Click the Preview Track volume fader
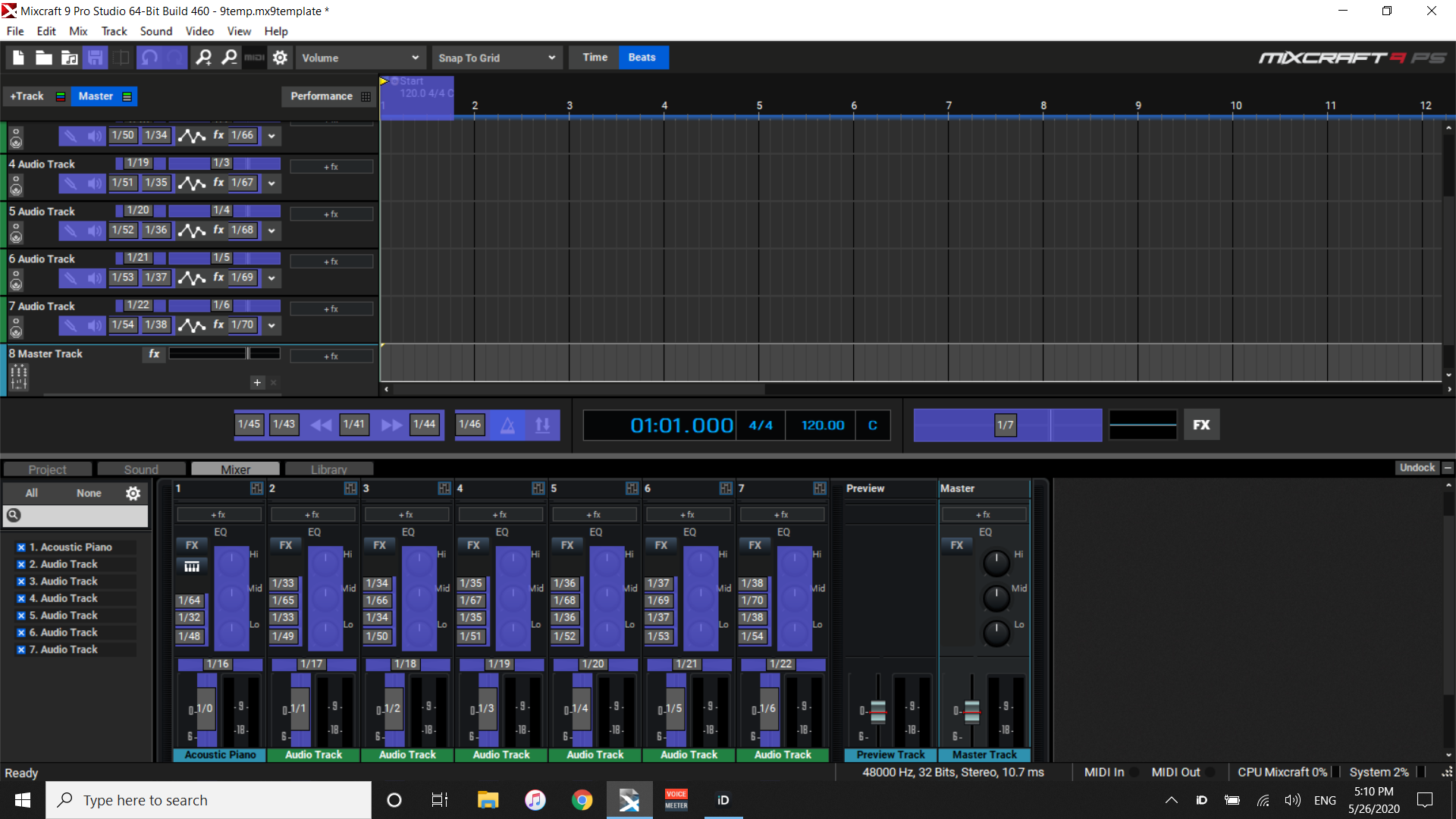 point(878,711)
